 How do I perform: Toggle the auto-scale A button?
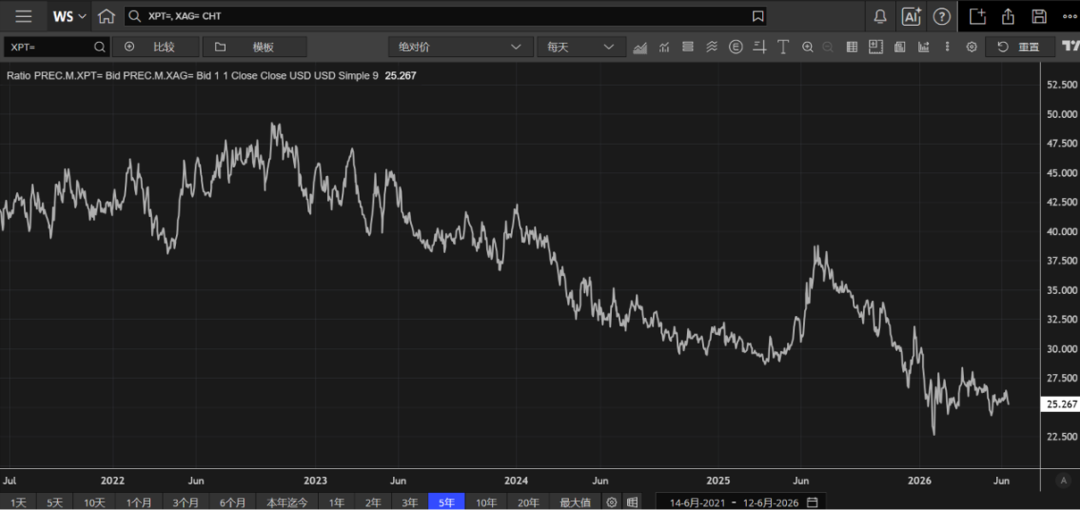1065,480
